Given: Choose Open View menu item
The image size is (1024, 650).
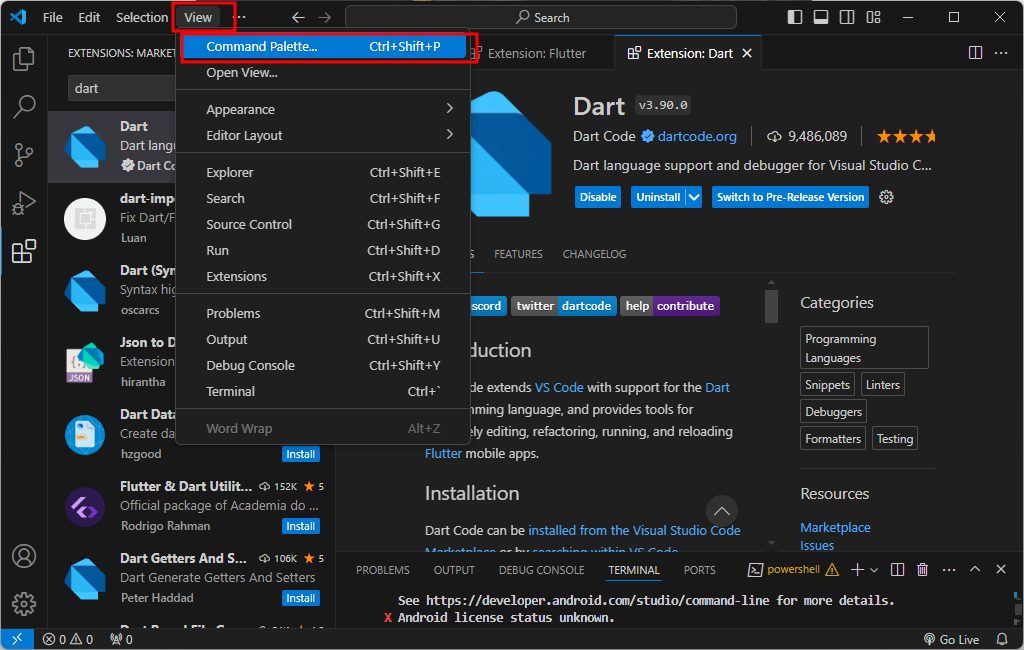Looking at the screenshot, I should 323,73.
